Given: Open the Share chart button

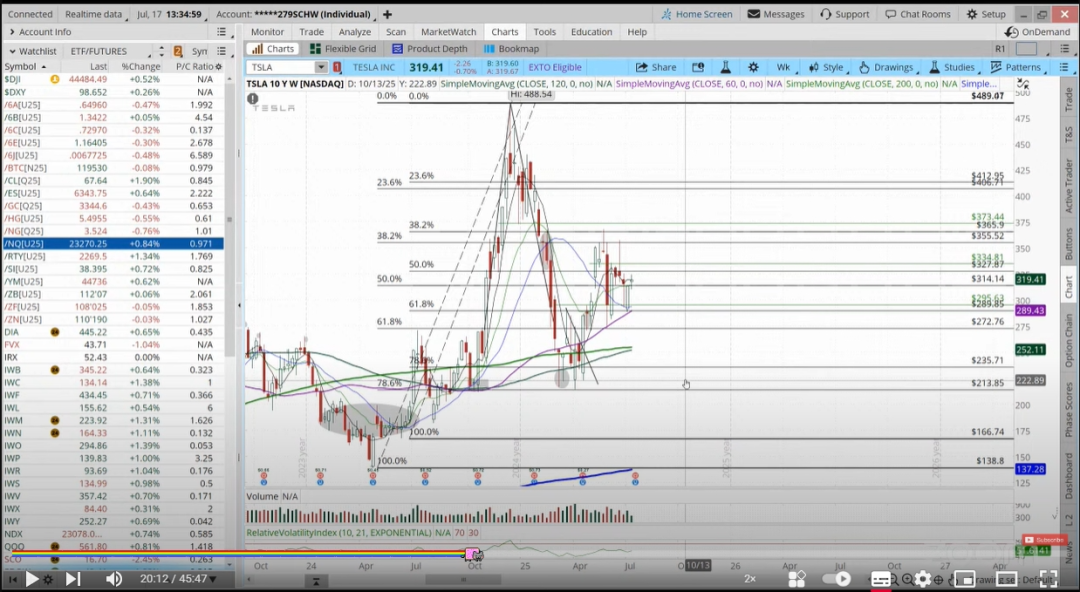Looking at the screenshot, I should pos(656,67).
